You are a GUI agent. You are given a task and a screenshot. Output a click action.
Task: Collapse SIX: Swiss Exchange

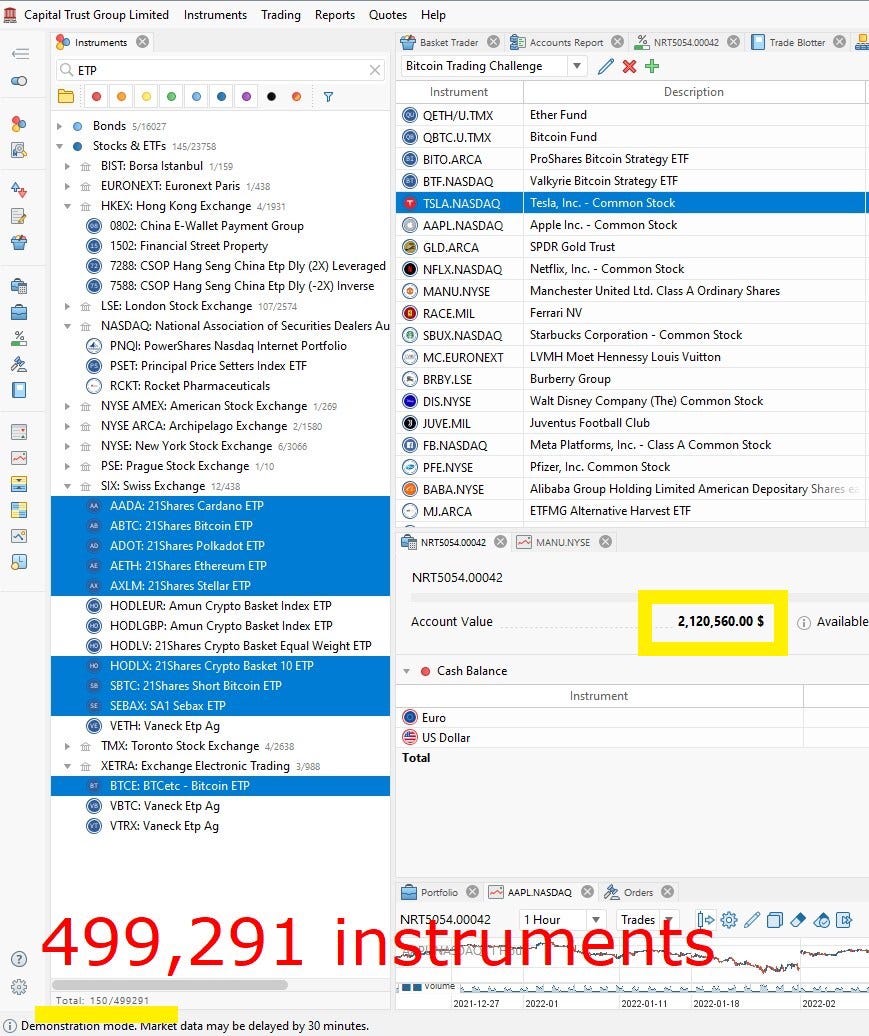tap(67, 486)
